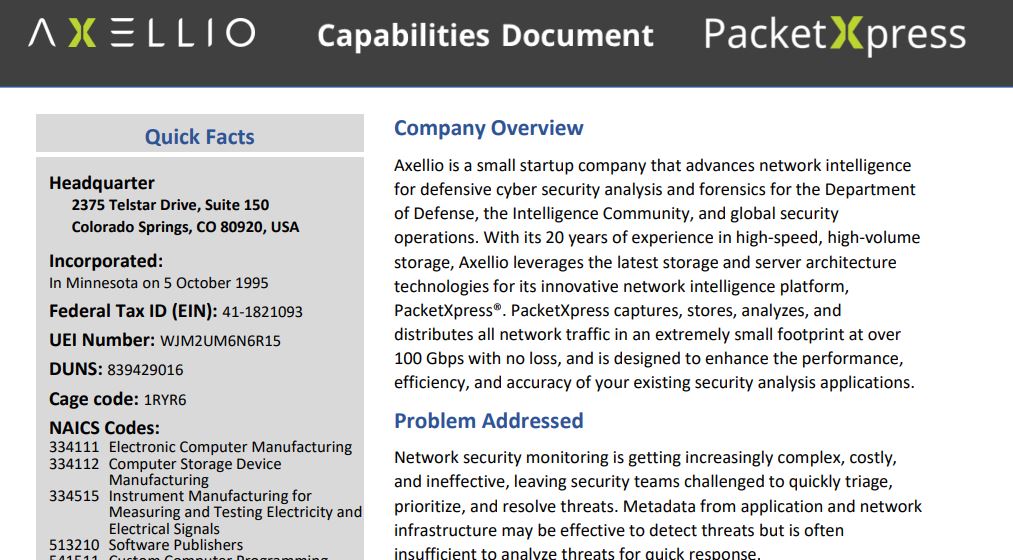Click the Quick Facts panel heading
Image resolution: width=1013 pixels, height=560 pixels.
pyautogui.click(x=200, y=137)
